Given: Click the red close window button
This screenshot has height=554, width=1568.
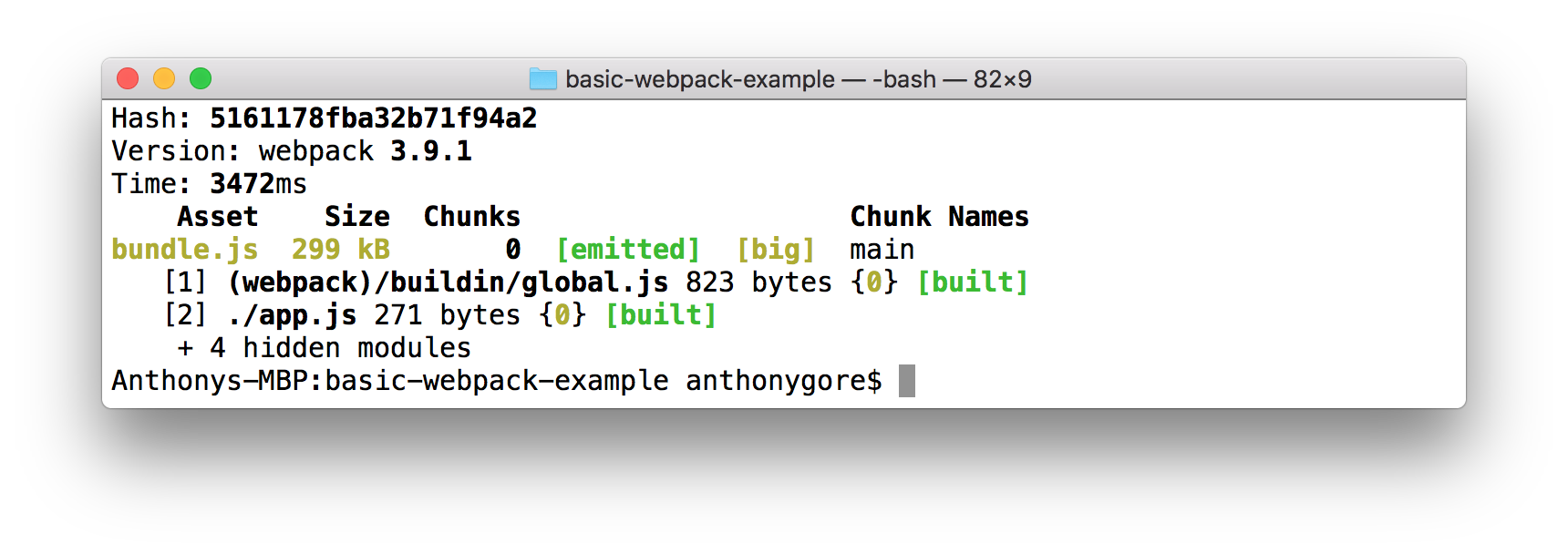Looking at the screenshot, I should point(128,79).
